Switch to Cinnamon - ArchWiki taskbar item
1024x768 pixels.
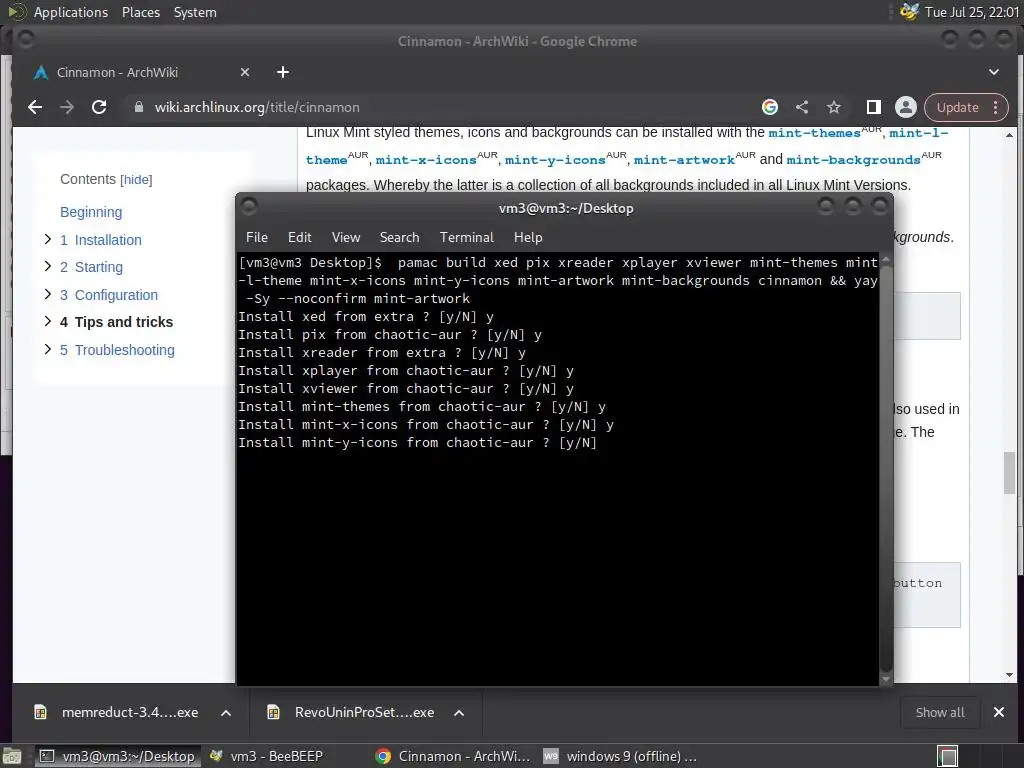pyautogui.click(x=453, y=756)
